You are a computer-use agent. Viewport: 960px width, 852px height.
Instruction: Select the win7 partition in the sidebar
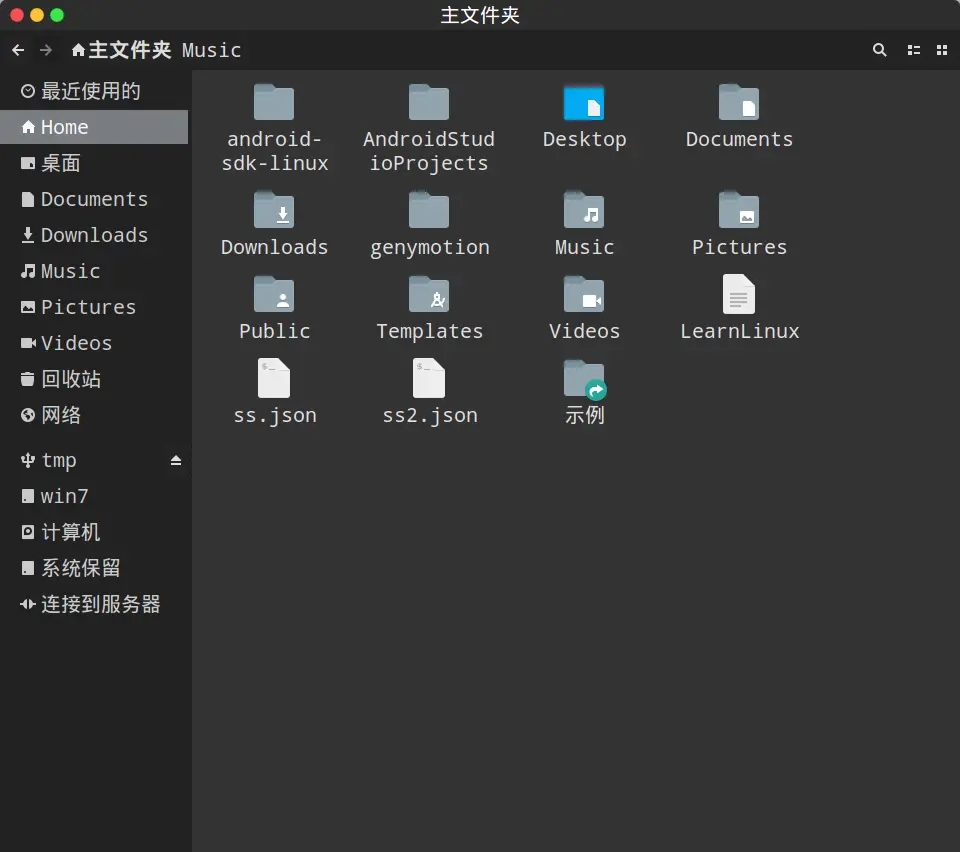65,496
